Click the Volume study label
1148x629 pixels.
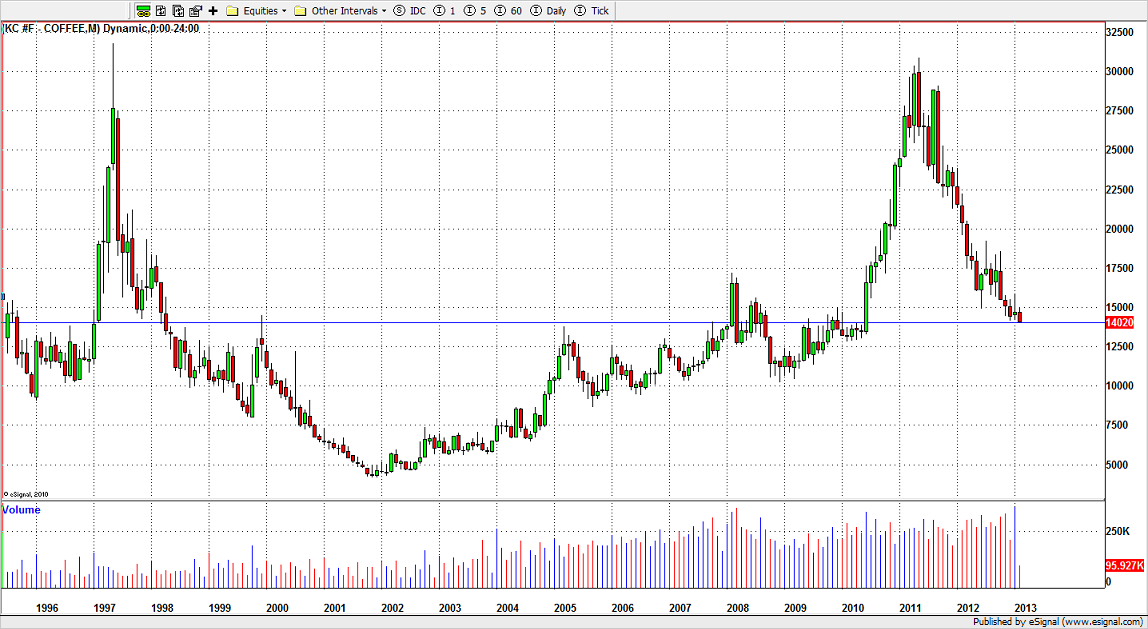(x=22, y=510)
